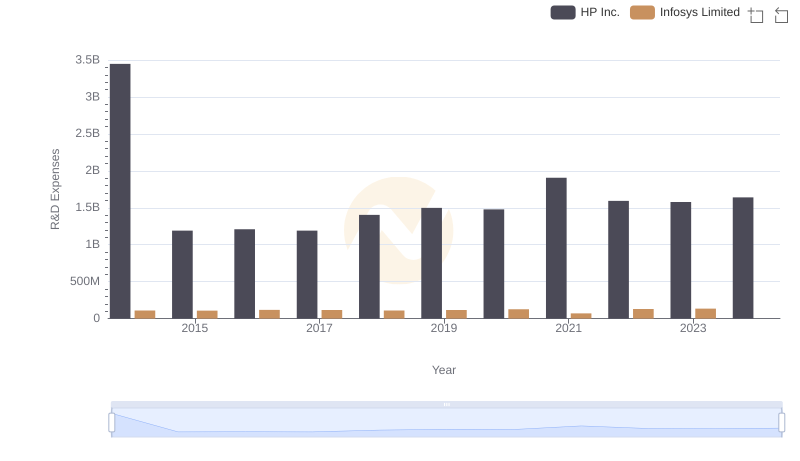Click the HP Inc. bar for 2017
This screenshot has width=800, height=461.
tap(307, 274)
